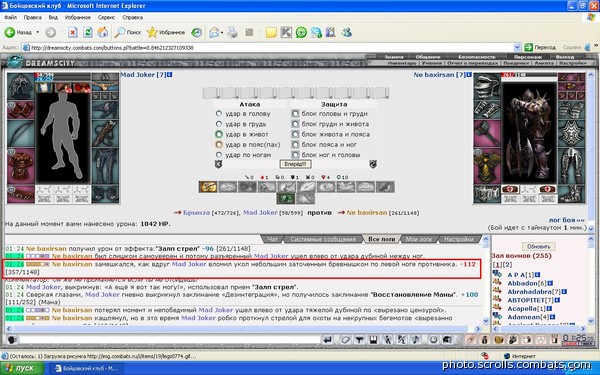
Task: Switch to the Мои логи tab
Action: coord(418,239)
